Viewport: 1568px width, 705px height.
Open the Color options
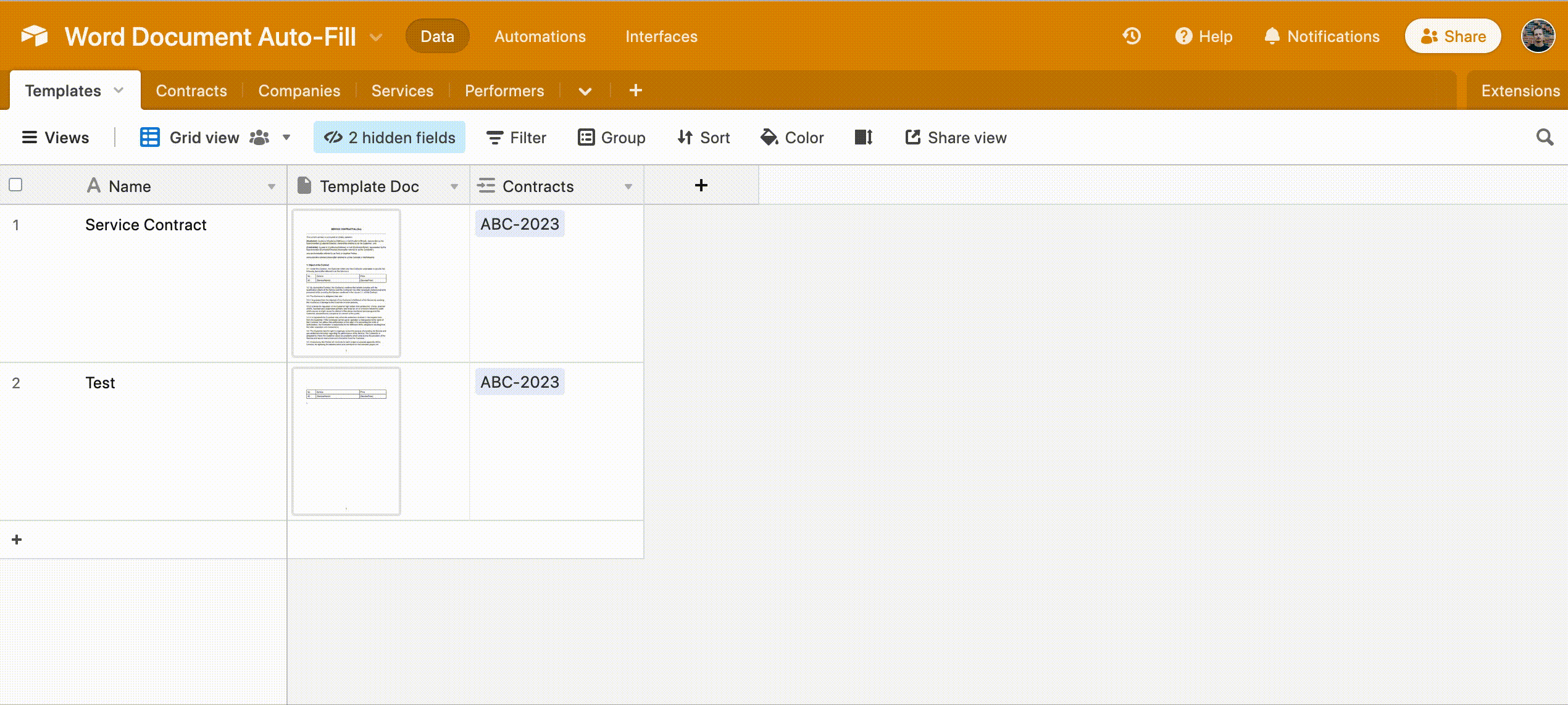pos(793,137)
